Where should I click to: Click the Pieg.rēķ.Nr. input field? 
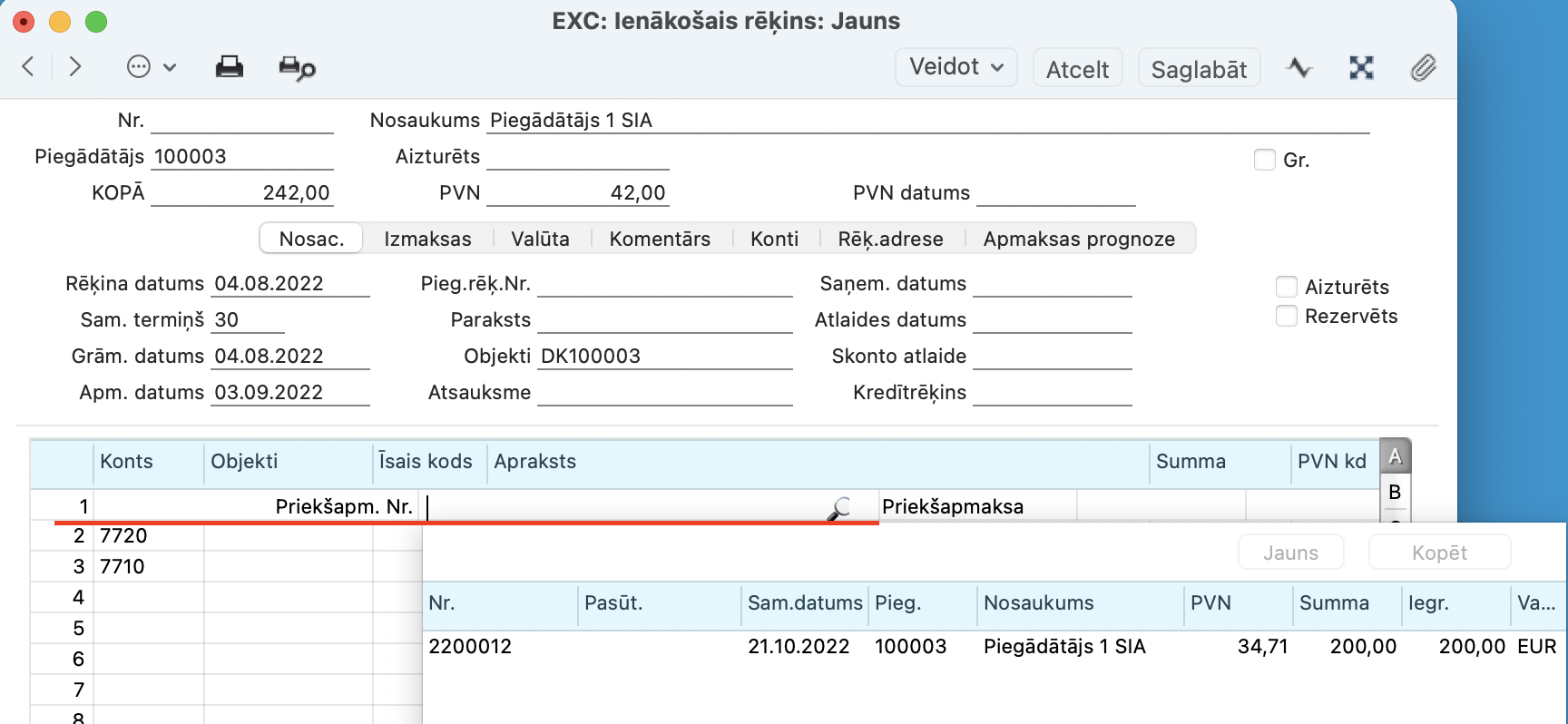point(664,284)
